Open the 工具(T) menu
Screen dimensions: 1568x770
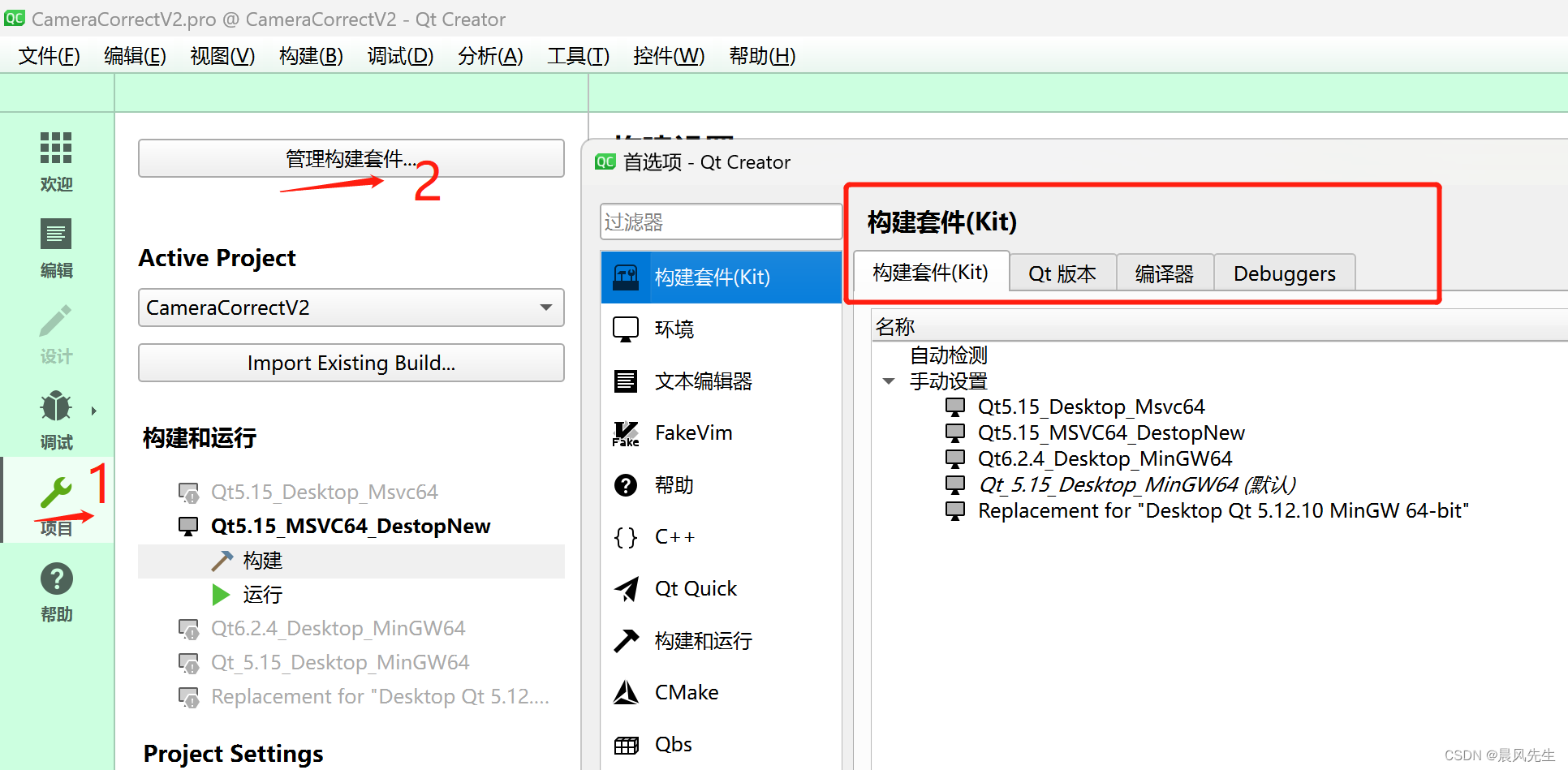[x=578, y=56]
